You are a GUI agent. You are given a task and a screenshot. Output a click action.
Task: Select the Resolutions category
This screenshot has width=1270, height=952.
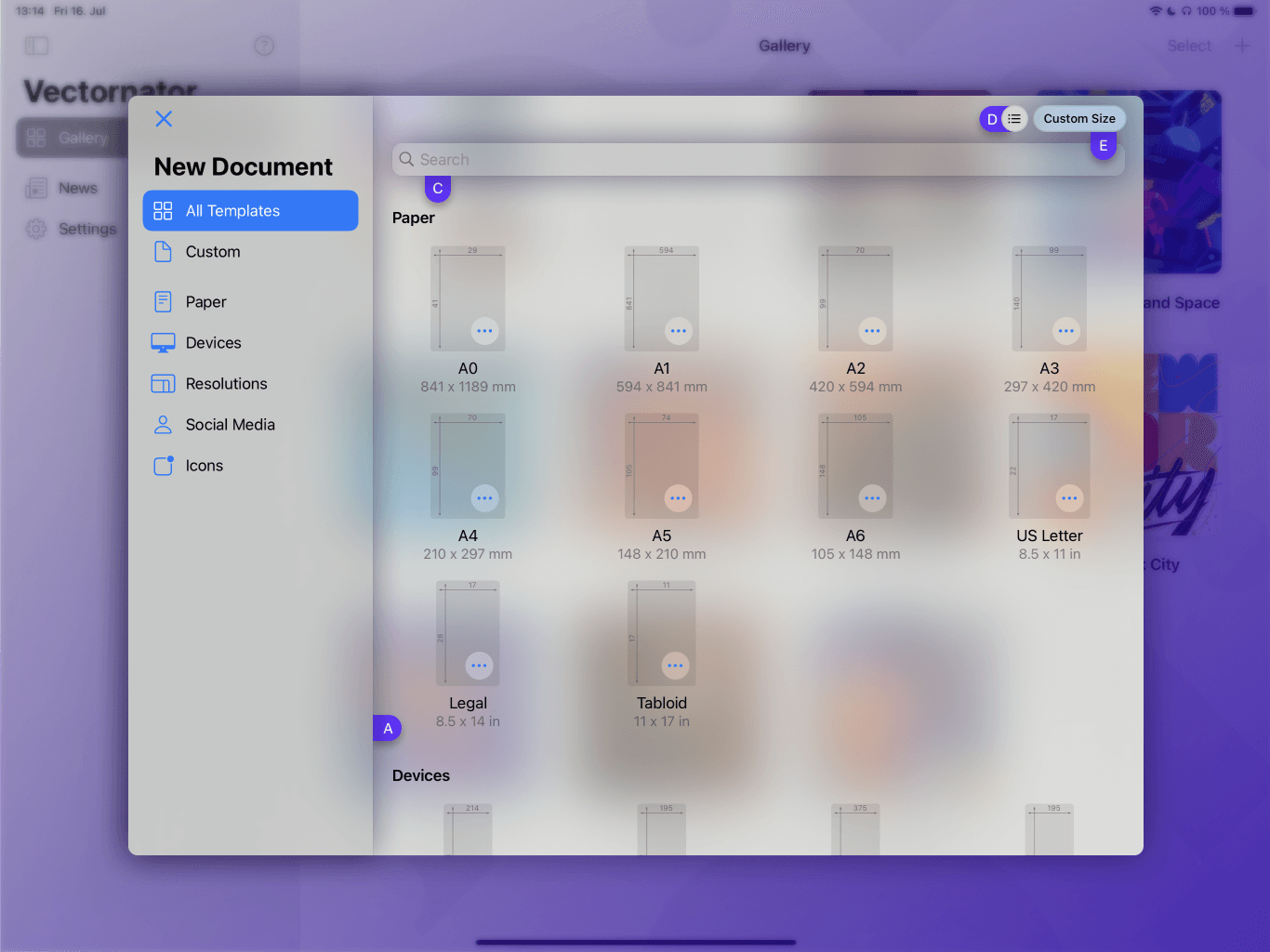250,384
